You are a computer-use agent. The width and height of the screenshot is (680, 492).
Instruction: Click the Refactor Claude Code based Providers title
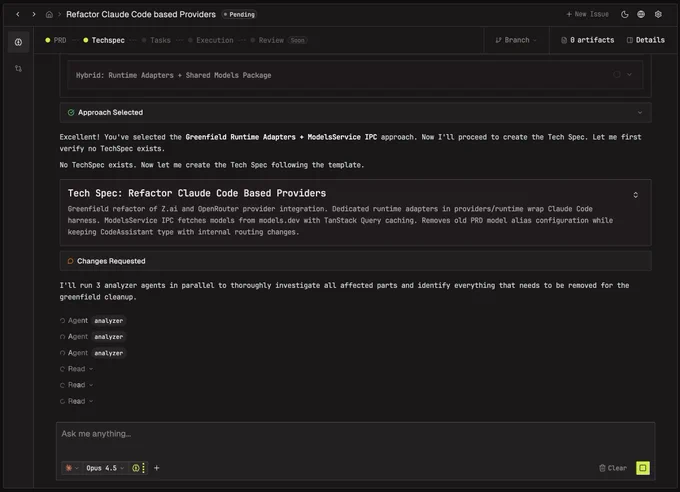(x=141, y=14)
